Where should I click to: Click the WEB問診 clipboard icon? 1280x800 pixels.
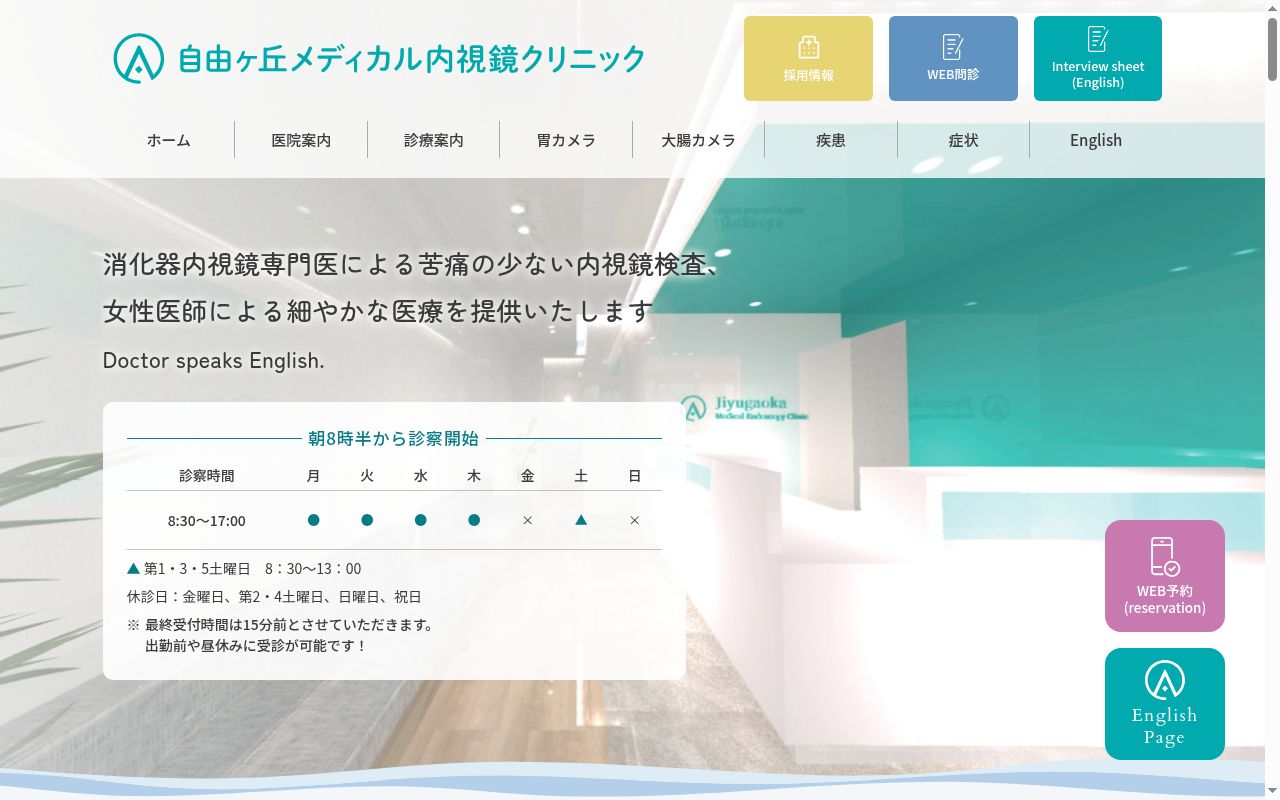pos(953,46)
